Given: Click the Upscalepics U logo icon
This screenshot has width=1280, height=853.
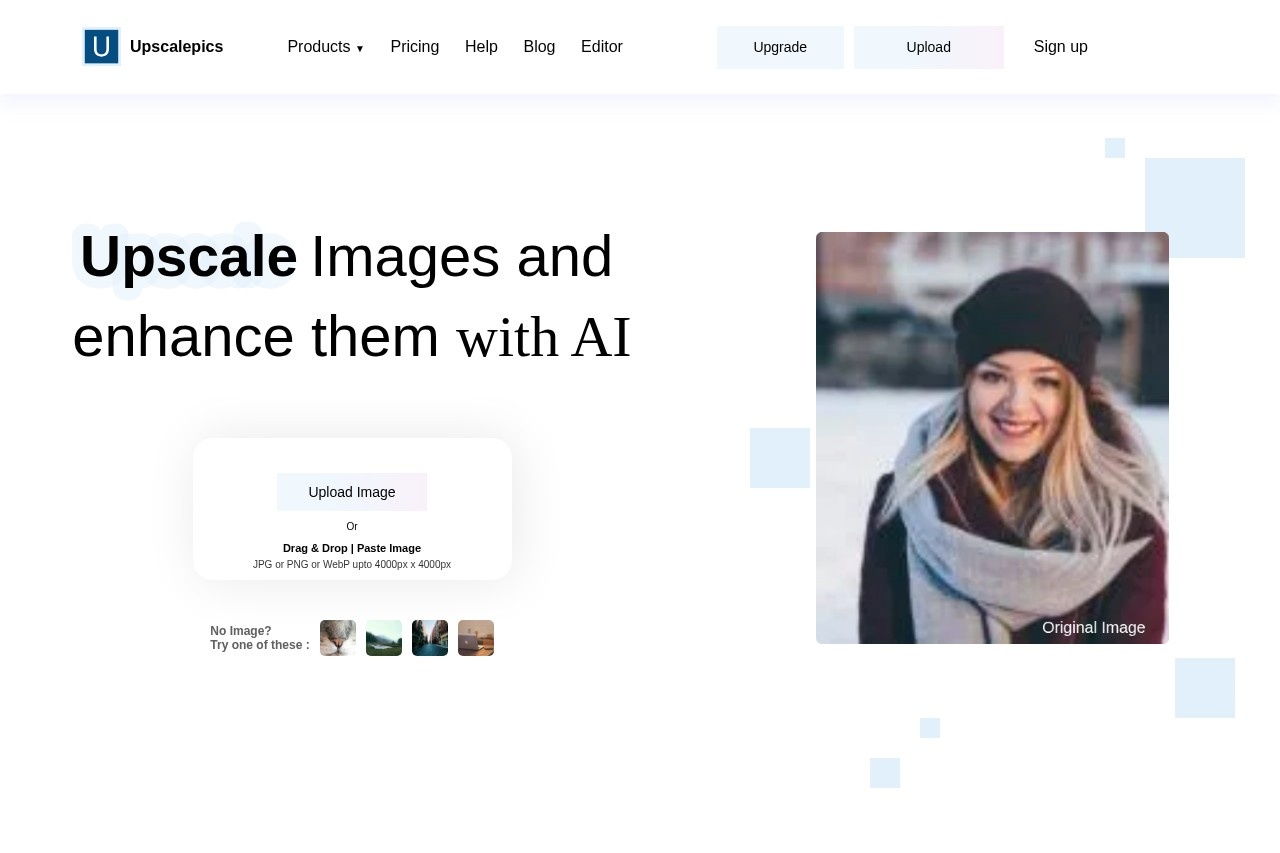Looking at the screenshot, I should (x=101, y=47).
